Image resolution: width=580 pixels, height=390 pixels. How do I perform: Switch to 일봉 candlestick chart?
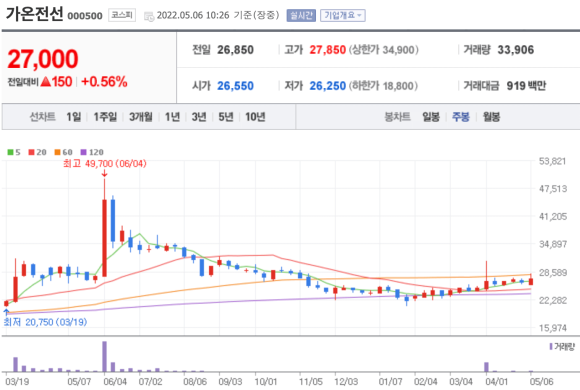(431, 117)
